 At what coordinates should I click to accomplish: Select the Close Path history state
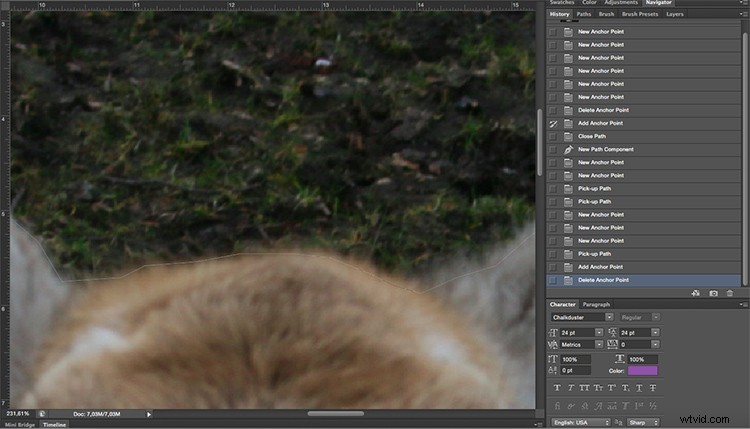pos(643,136)
